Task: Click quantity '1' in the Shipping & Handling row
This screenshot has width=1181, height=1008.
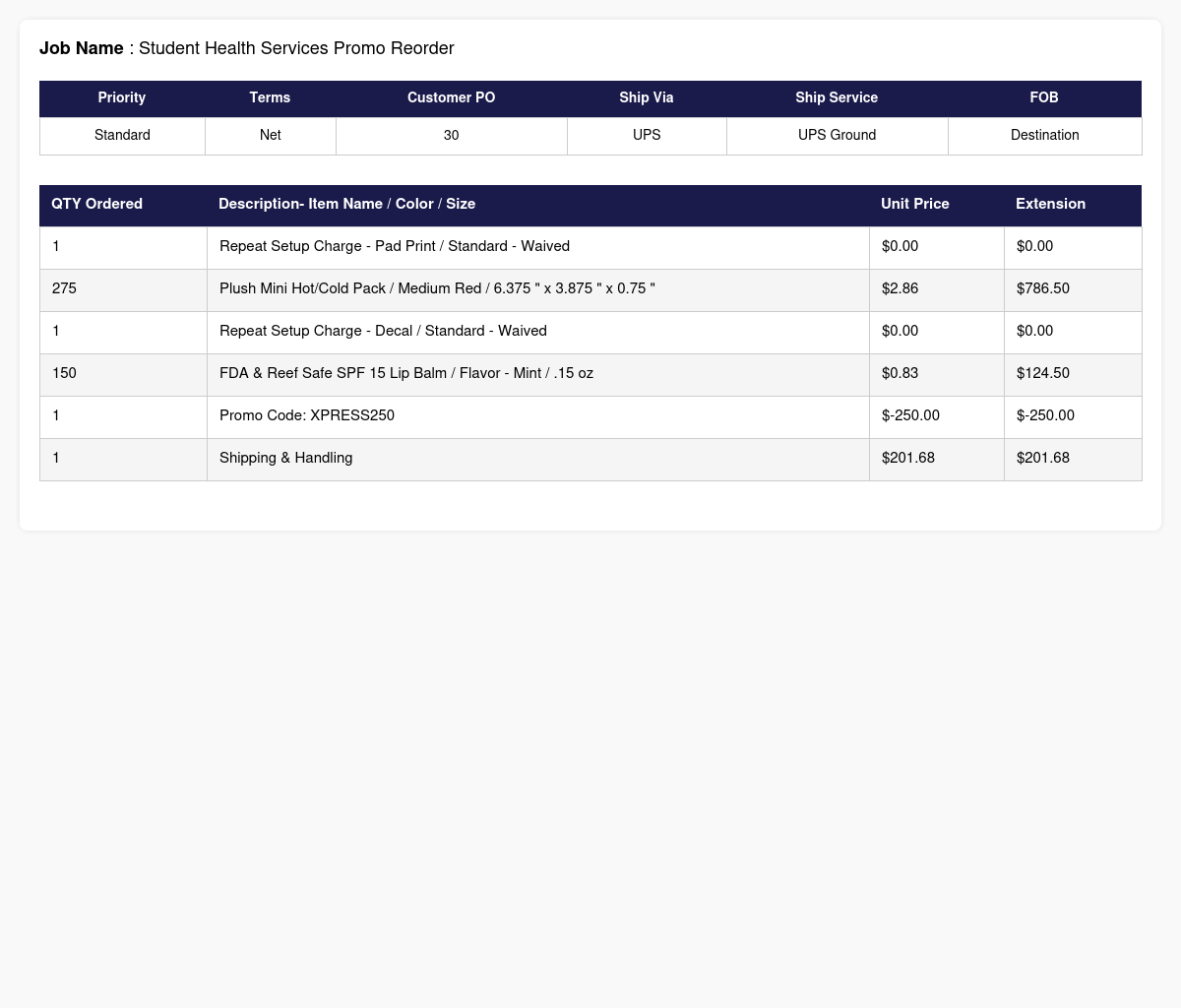Action: click(x=123, y=459)
